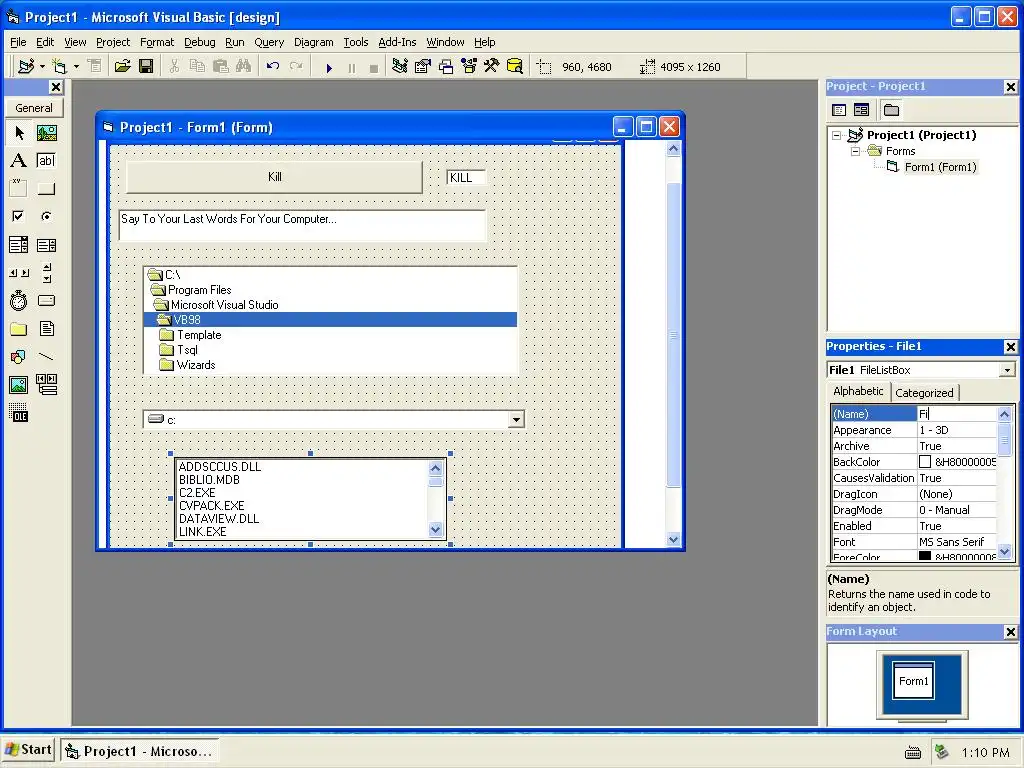Select the OptionButton control in the toolbox
This screenshot has height=768, width=1024.
click(46, 216)
